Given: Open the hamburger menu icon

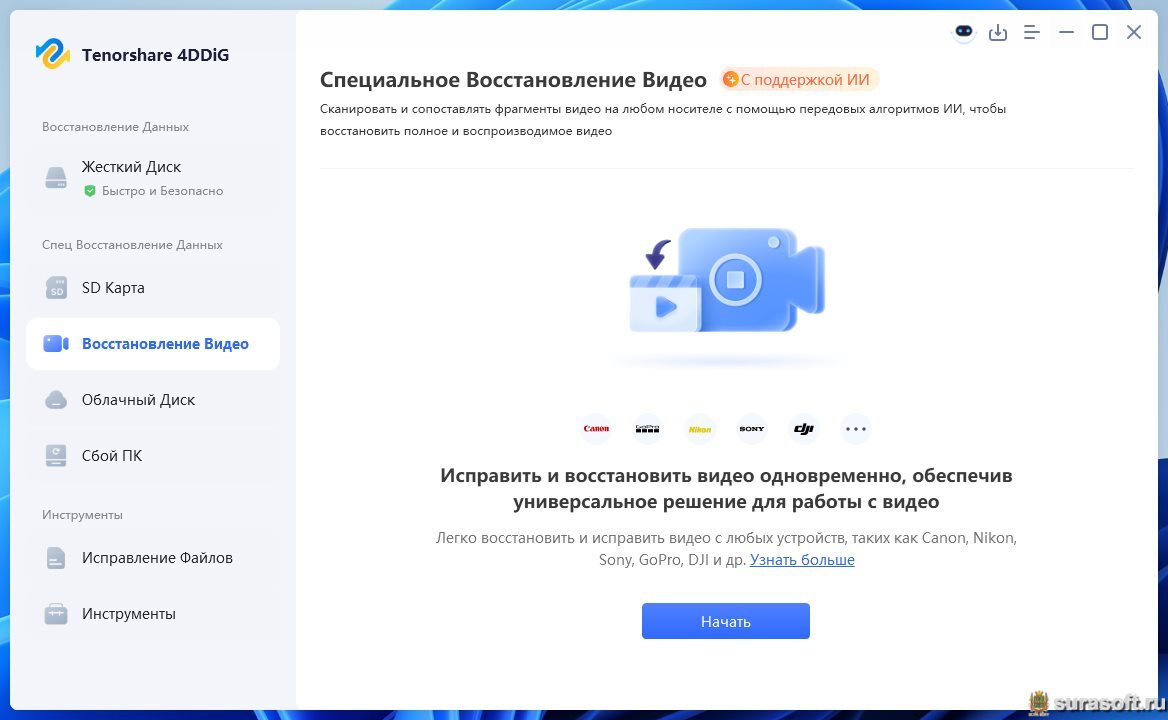Looking at the screenshot, I should coord(1032,33).
